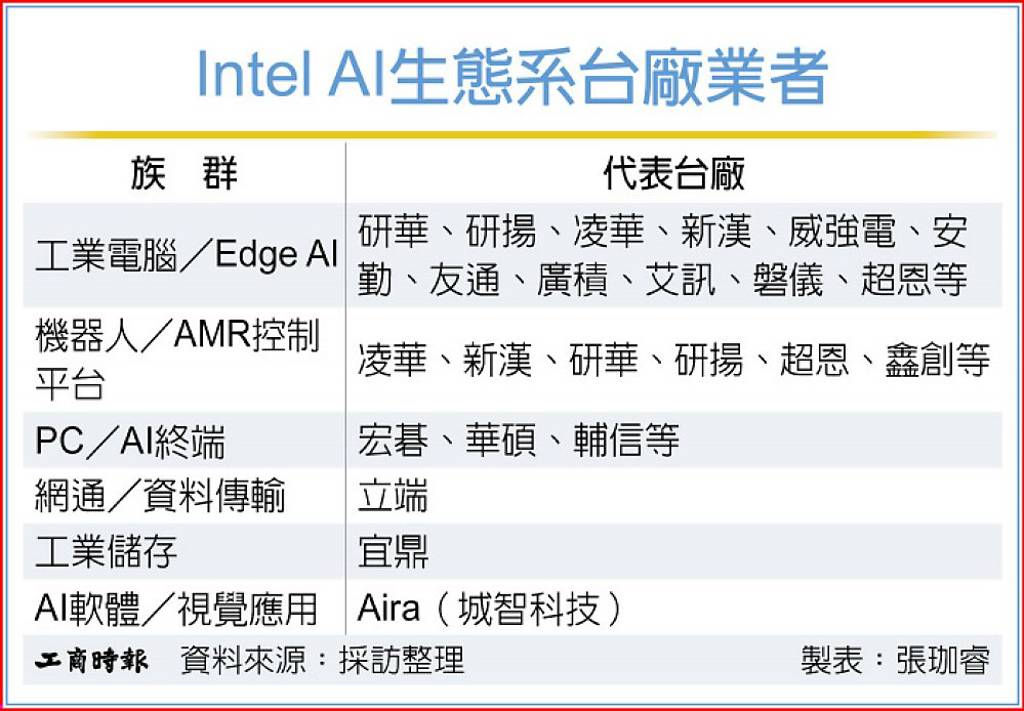1024x711 pixels.
Task: Click the 資料來源：採訪整理 source note
Action: point(322,660)
